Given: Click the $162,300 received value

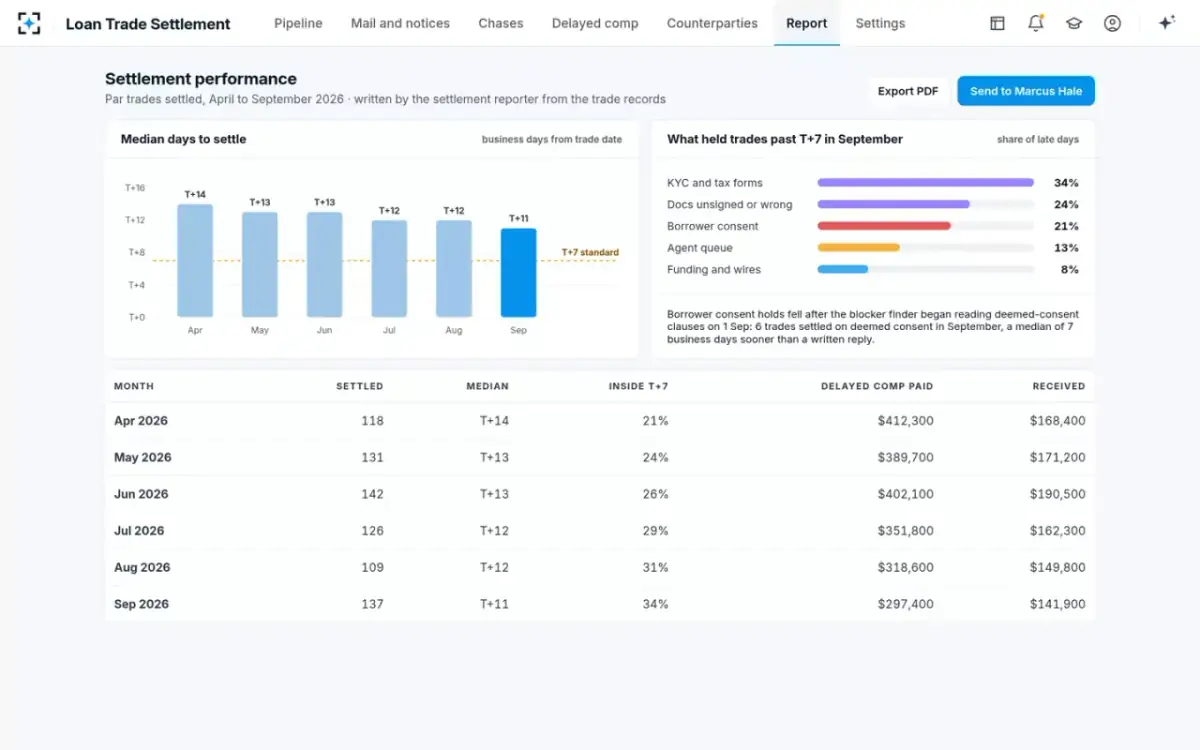Looking at the screenshot, I should (x=1058, y=531).
